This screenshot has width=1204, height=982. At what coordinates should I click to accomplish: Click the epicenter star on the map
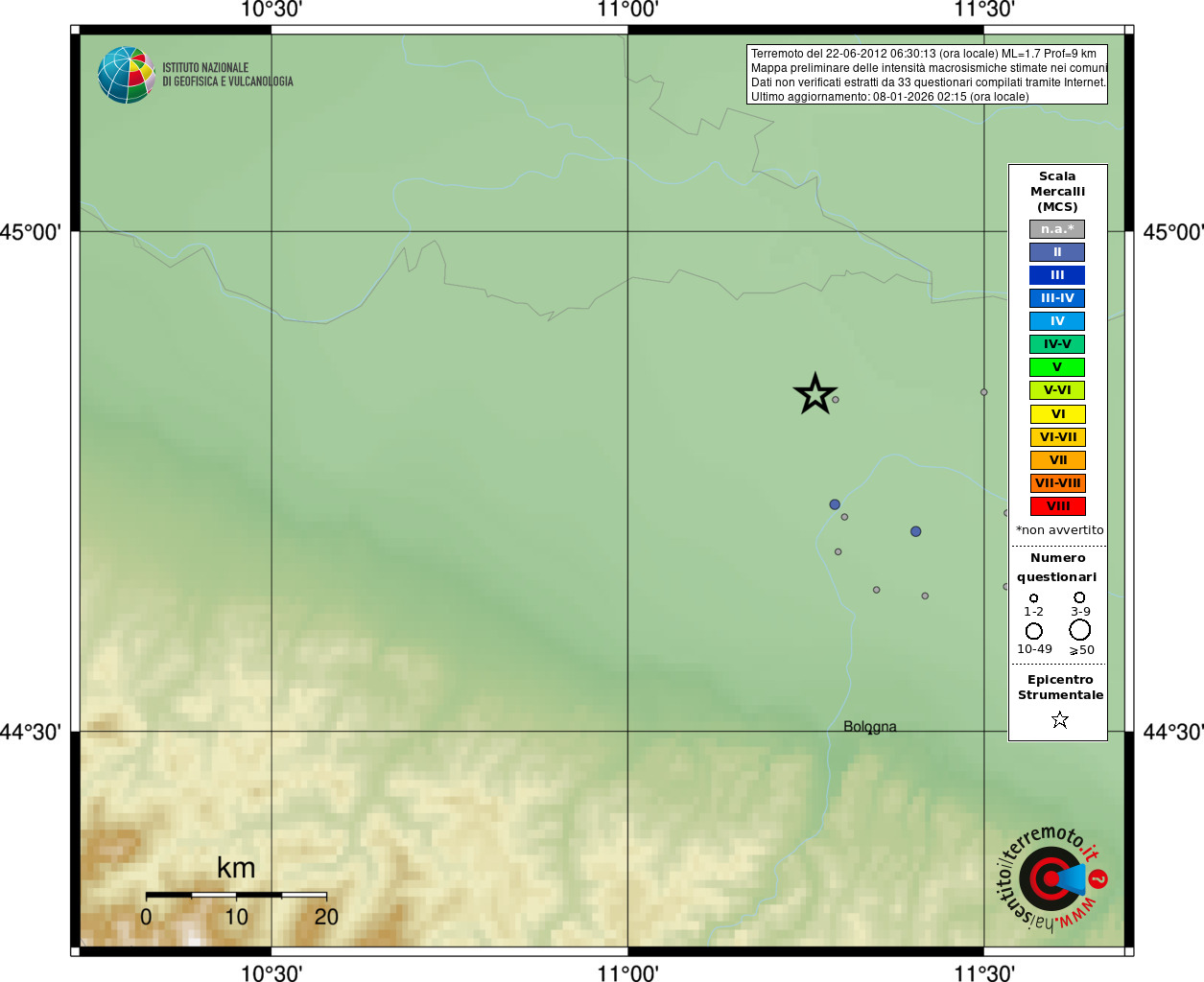[x=815, y=394]
